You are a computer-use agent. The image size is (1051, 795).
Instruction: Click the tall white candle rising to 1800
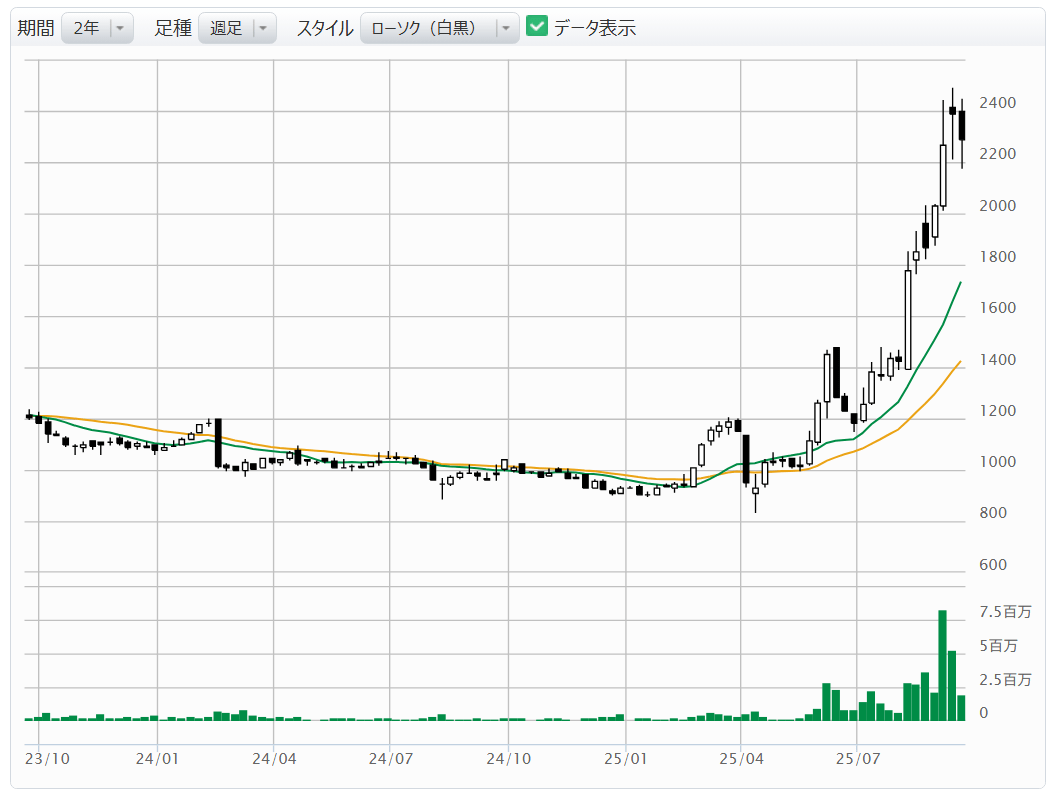[908, 319]
